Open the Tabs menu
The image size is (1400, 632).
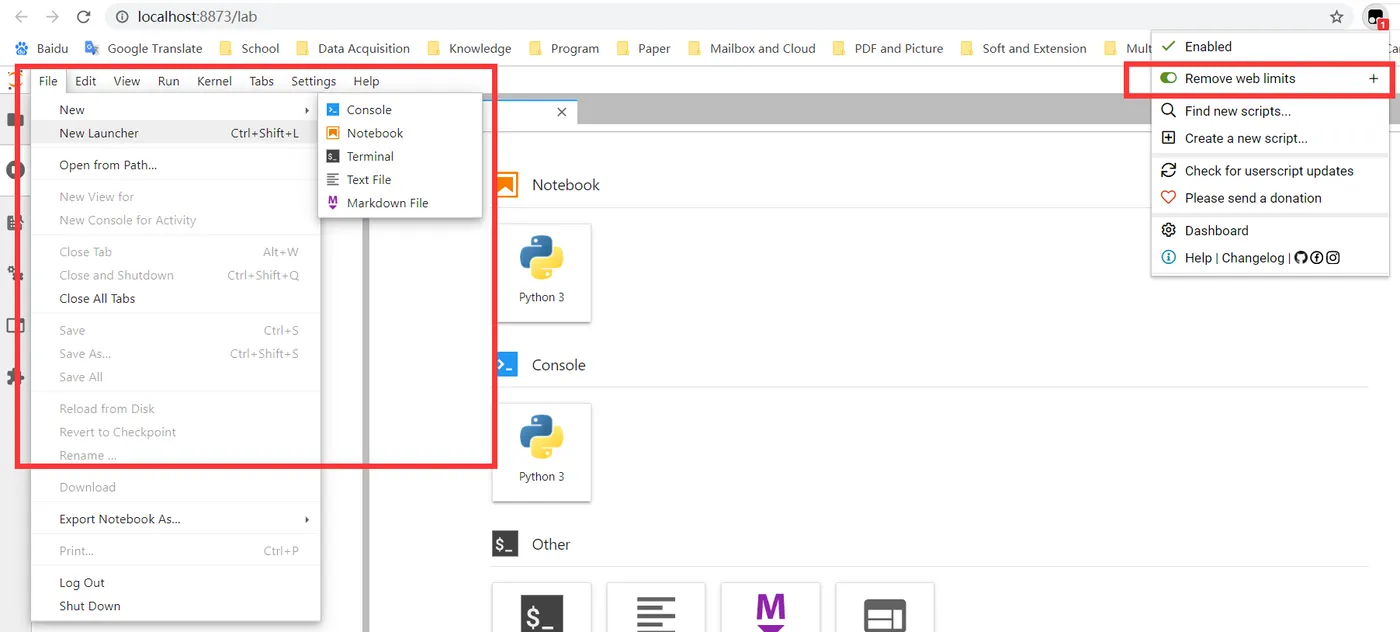coord(261,81)
